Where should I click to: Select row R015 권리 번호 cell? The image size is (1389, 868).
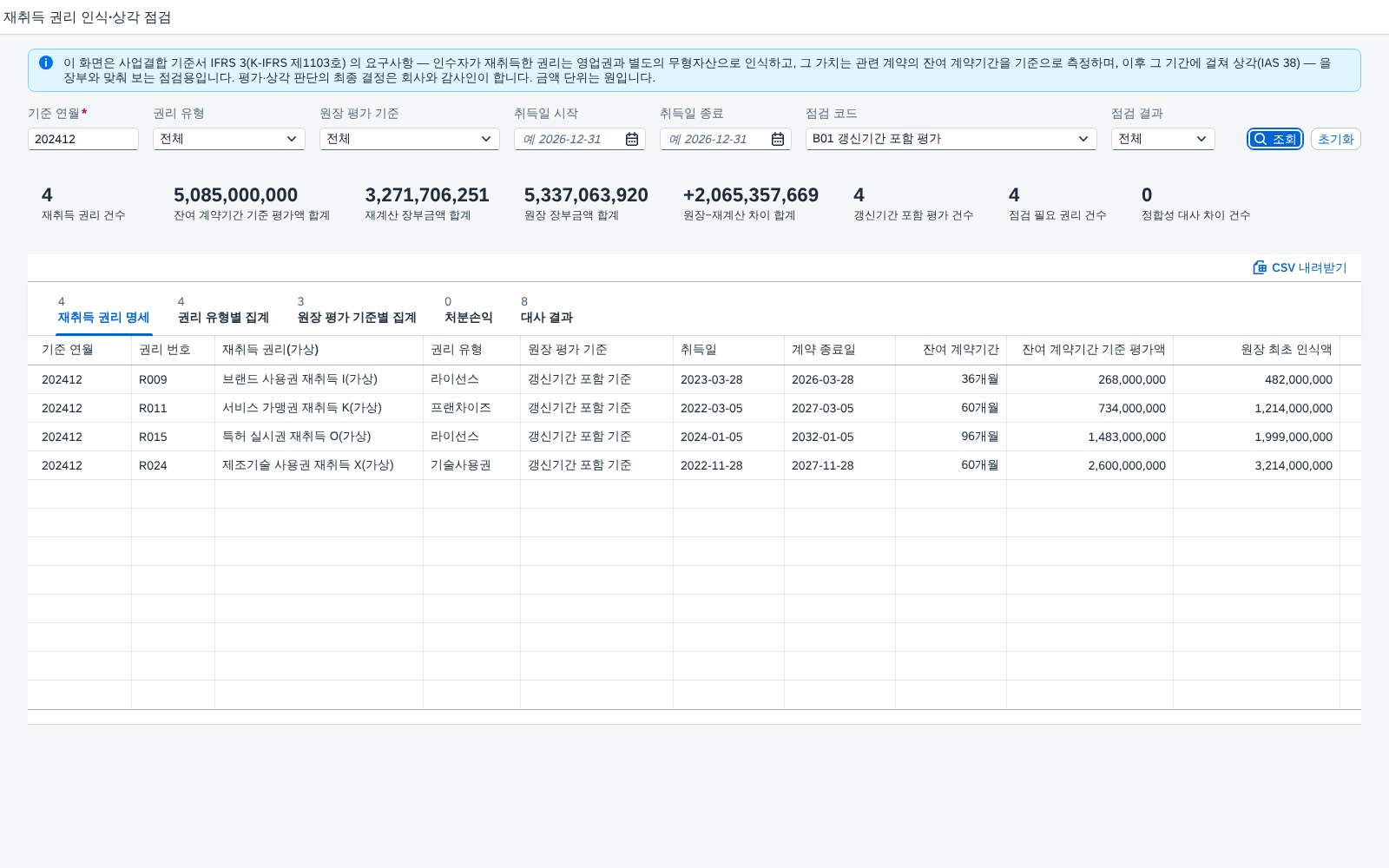click(x=174, y=437)
